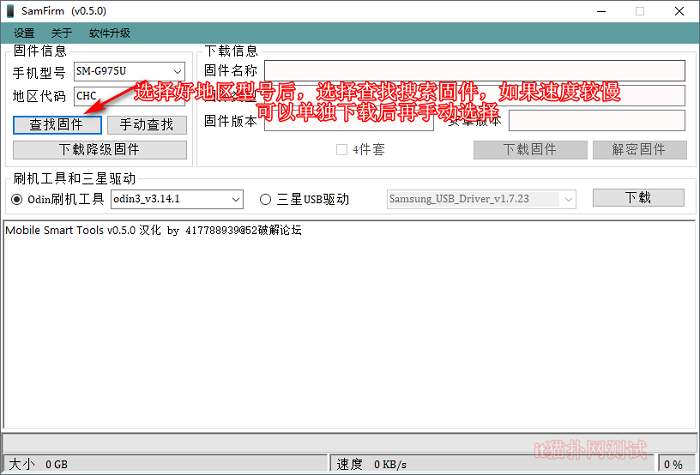This screenshot has width=700, height=475.
Task: Click the 下载降级固件 button
Action: (x=100, y=150)
